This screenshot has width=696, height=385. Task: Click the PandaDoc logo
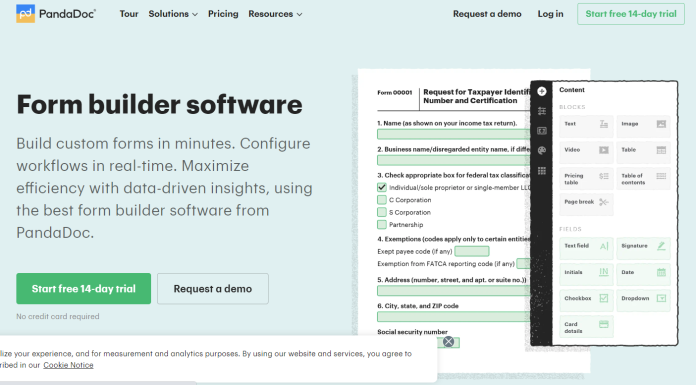tap(56, 14)
